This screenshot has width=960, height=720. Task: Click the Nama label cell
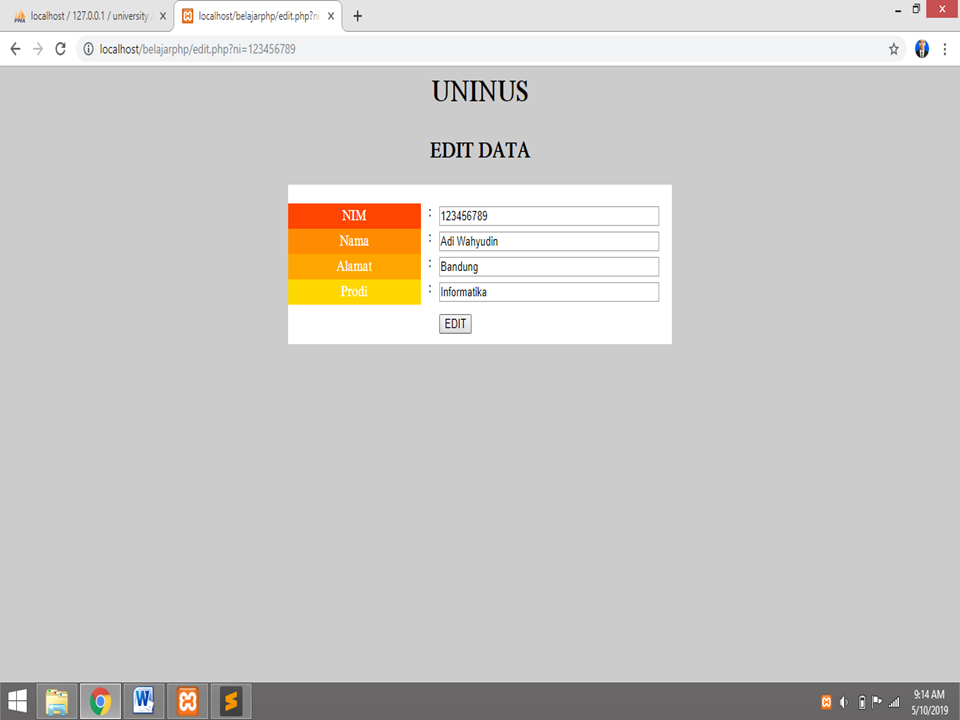click(354, 241)
